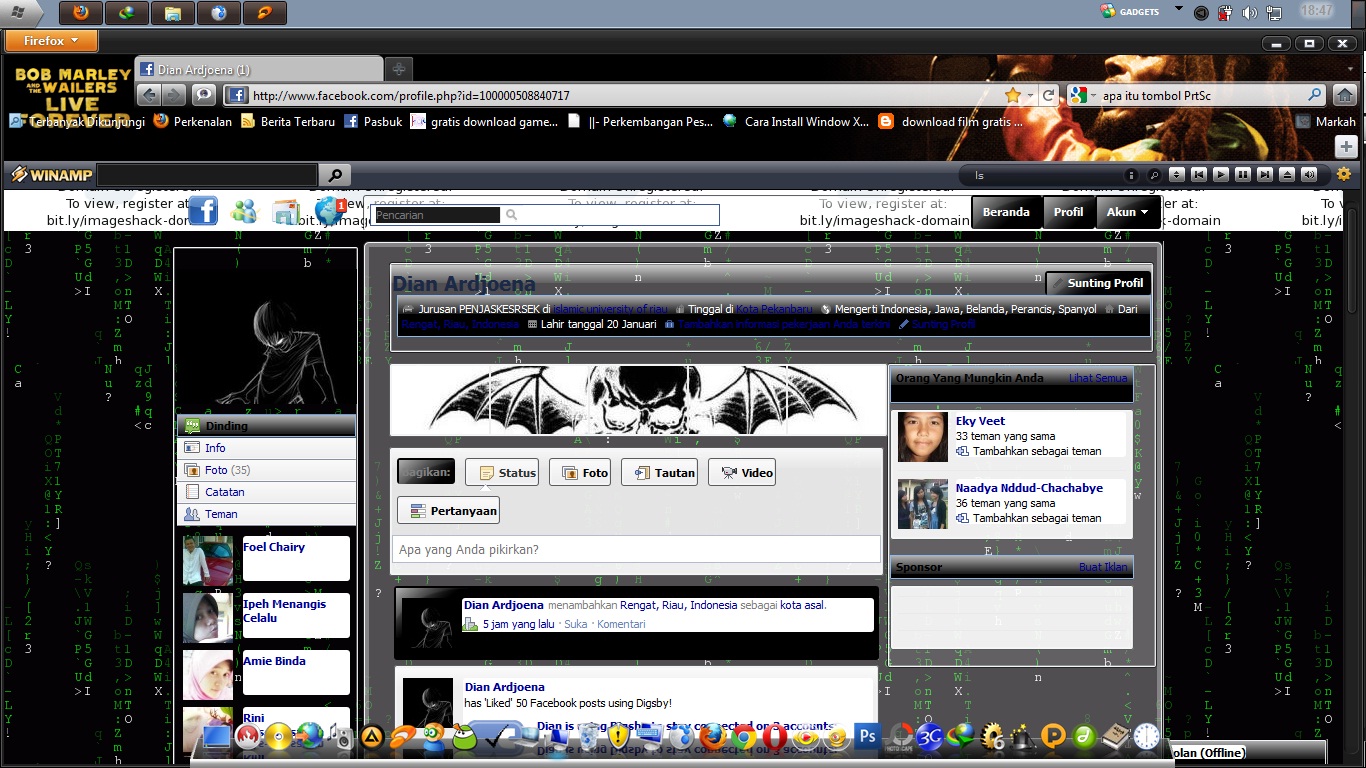Click the Winamp eject button
Screen dimensions: 1366x768
1287,175
